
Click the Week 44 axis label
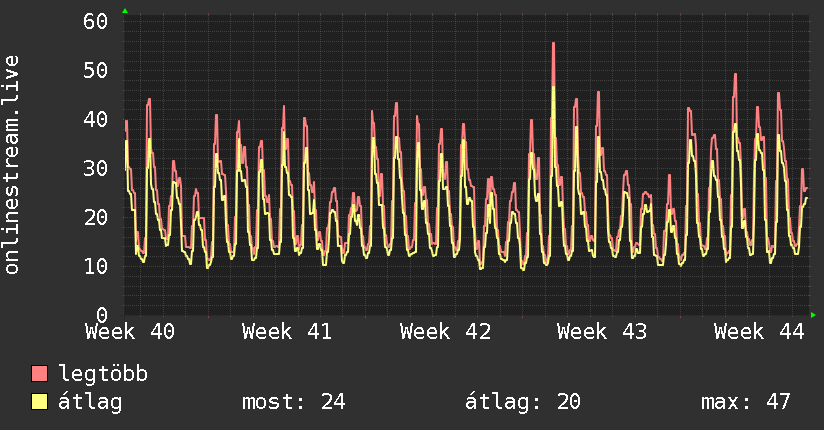pos(759,332)
